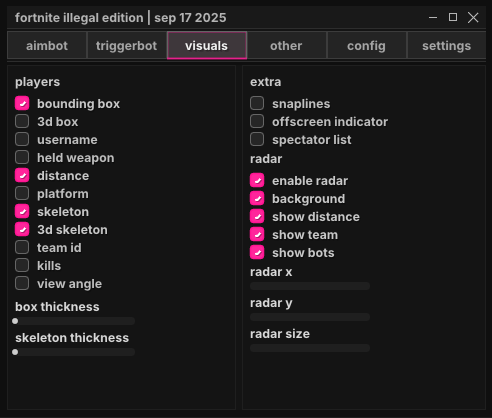Click the window title text 'fortnite illegal edition'
Image resolution: width=492 pixels, height=418 pixels.
79,18
